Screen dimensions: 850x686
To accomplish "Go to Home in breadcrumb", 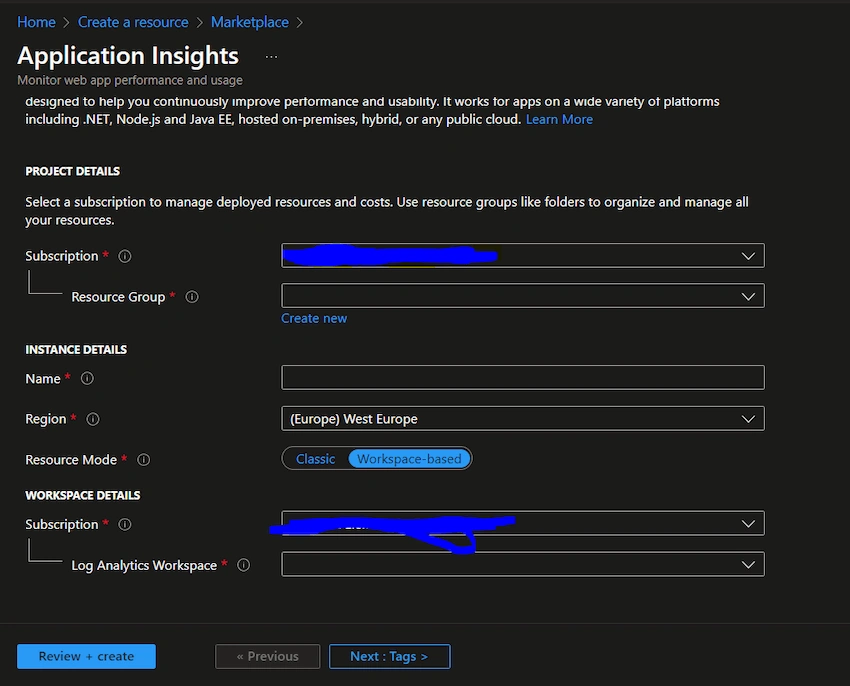I will pos(36,22).
